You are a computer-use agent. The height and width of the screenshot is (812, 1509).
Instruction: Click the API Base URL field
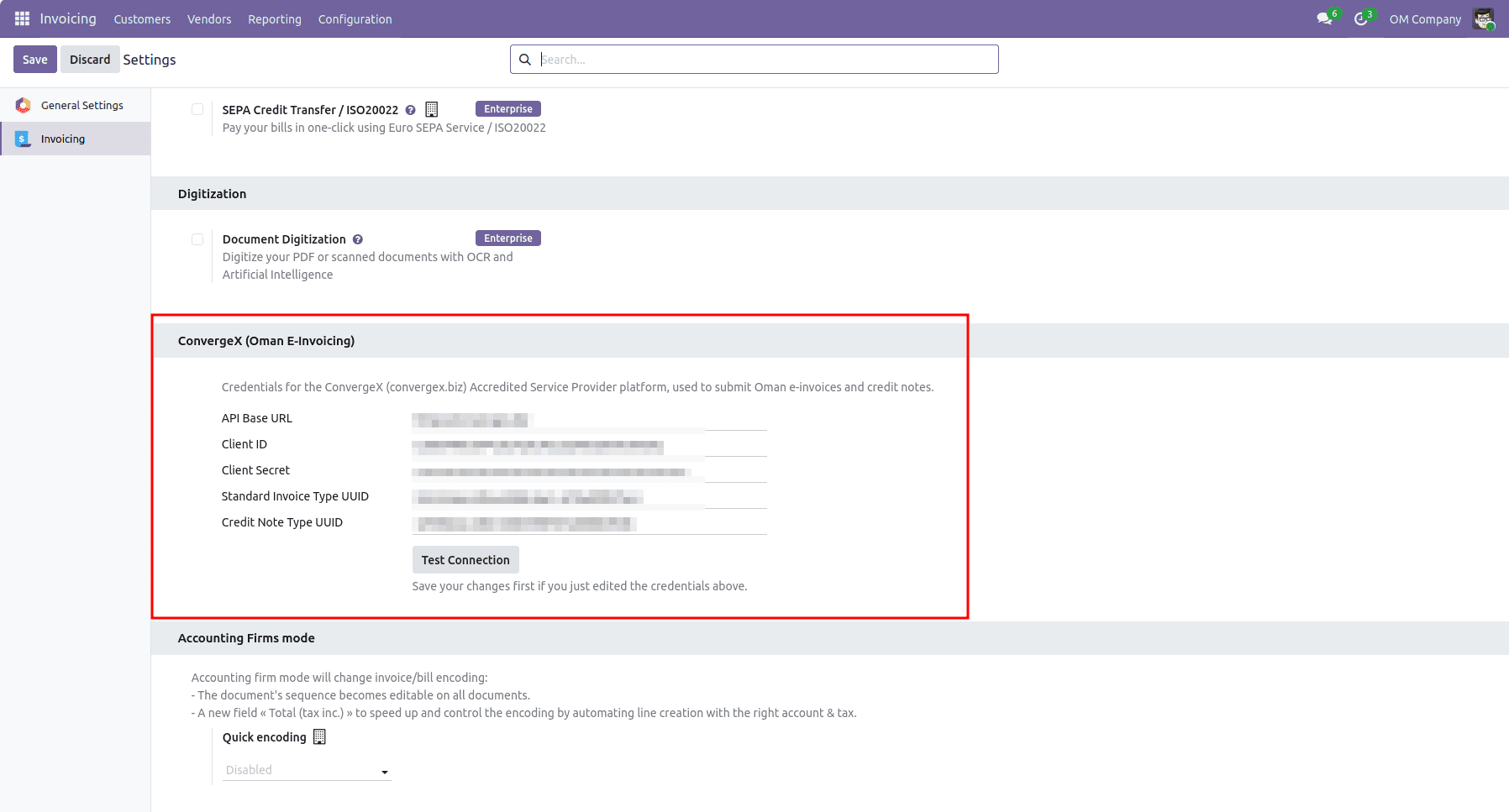coord(589,420)
